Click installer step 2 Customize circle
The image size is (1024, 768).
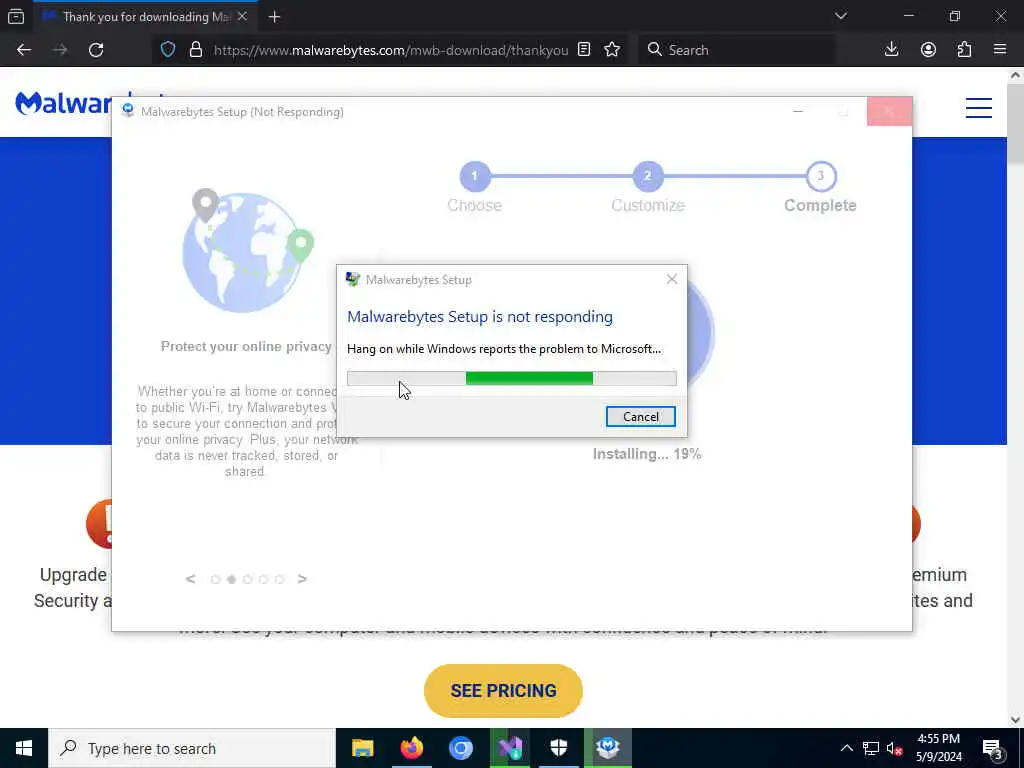(648, 176)
